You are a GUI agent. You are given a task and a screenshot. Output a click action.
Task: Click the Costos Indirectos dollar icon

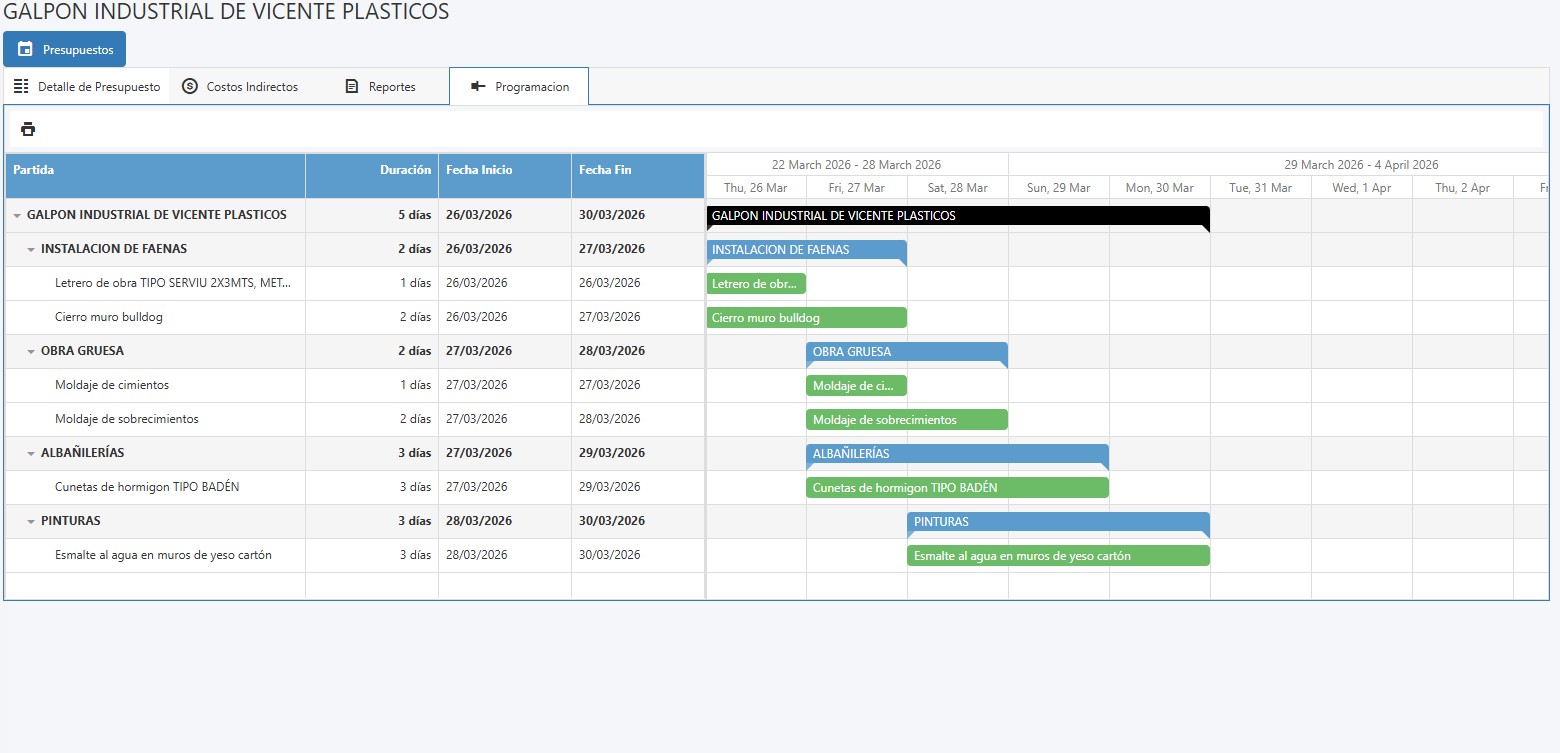(x=190, y=86)
